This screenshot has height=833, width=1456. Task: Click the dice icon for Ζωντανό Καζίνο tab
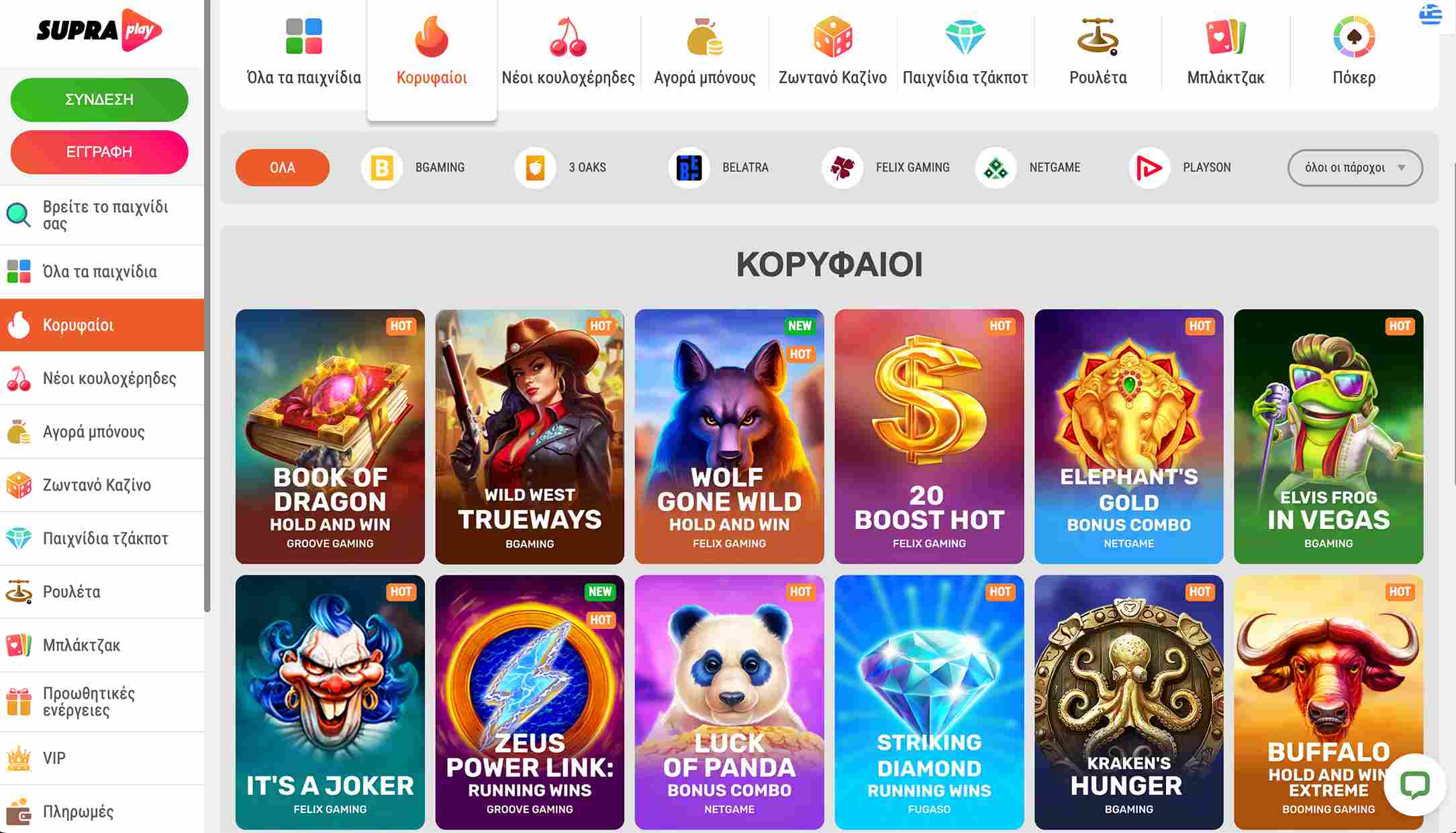[x=832, y=37]
